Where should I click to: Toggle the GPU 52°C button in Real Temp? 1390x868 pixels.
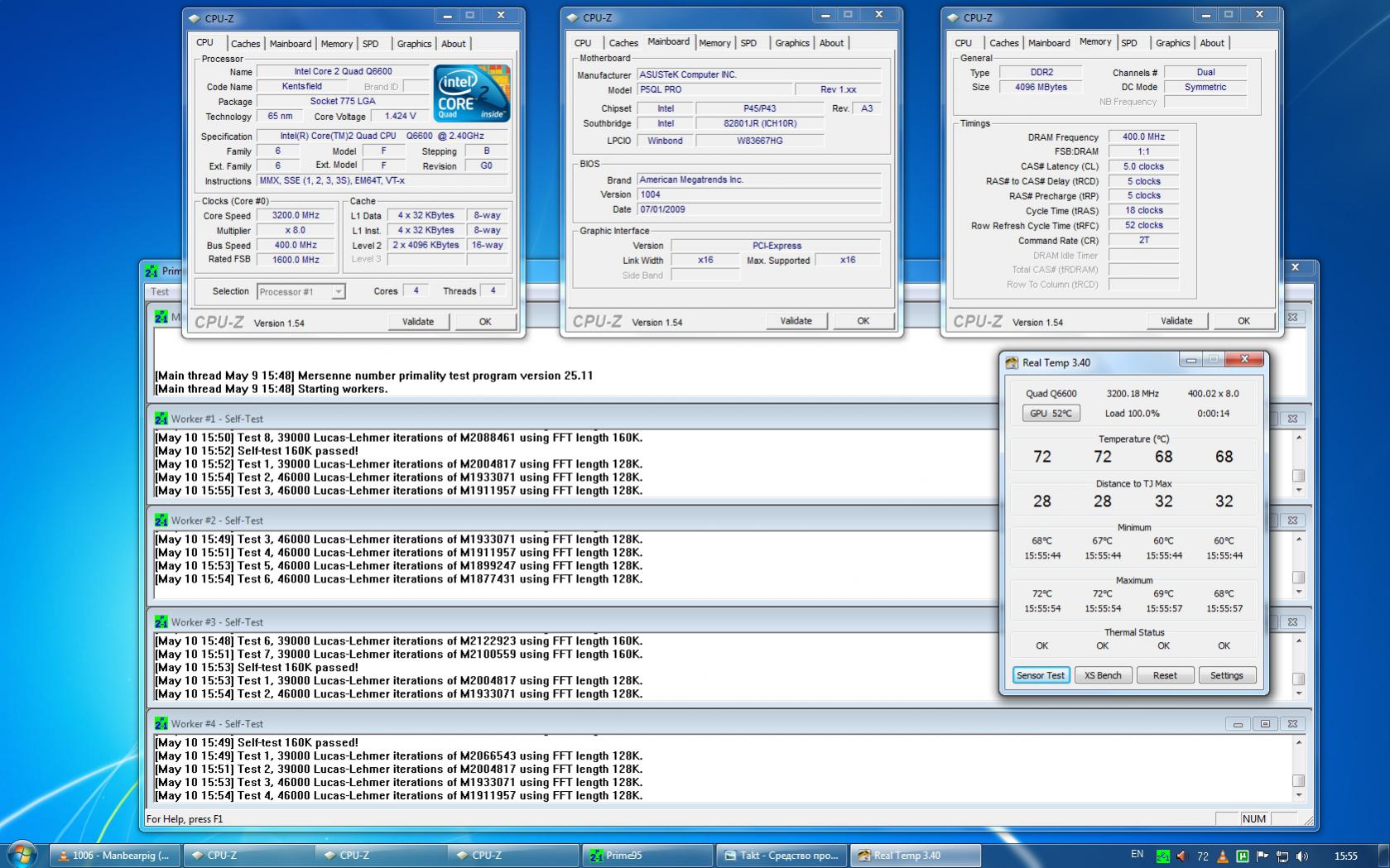[1051, 413]
